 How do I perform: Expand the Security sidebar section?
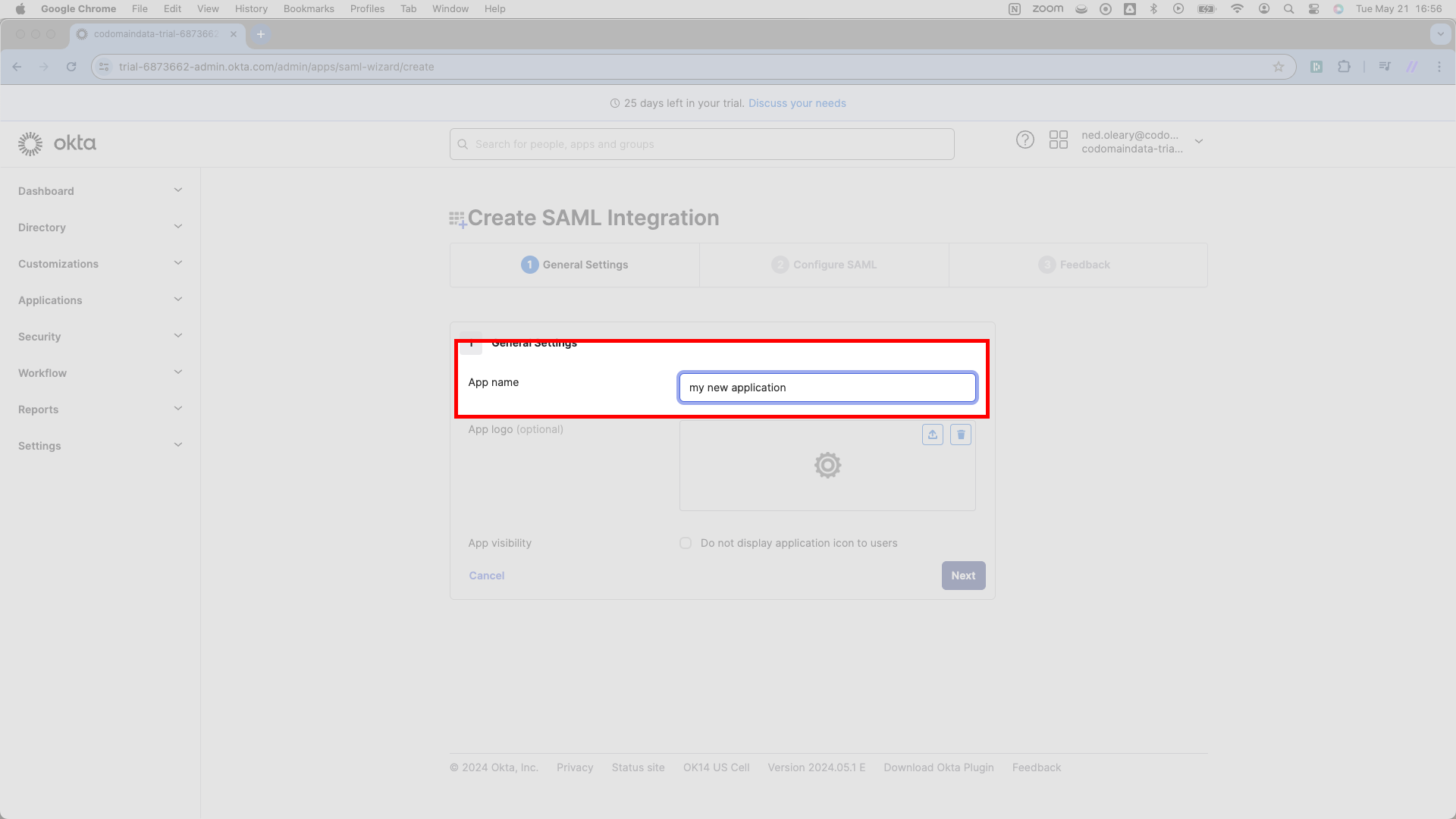100,337
